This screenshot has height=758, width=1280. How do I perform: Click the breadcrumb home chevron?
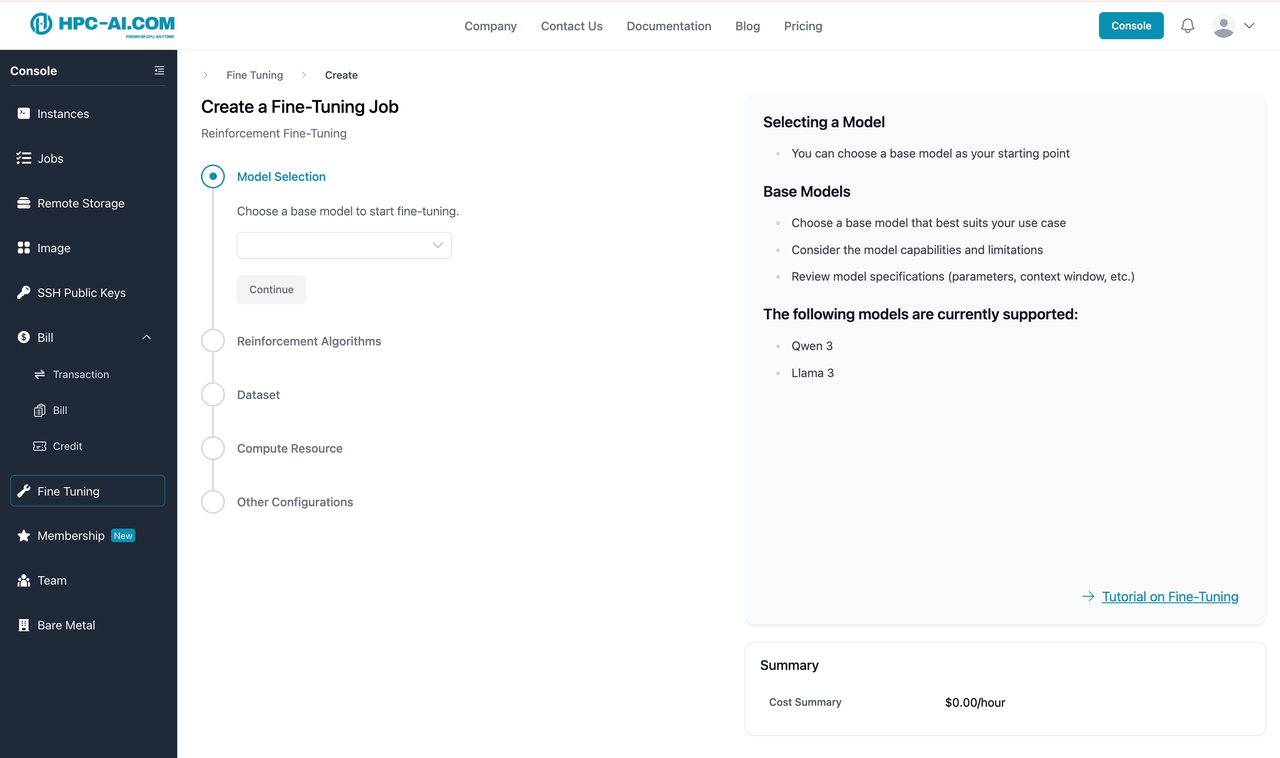205,75
